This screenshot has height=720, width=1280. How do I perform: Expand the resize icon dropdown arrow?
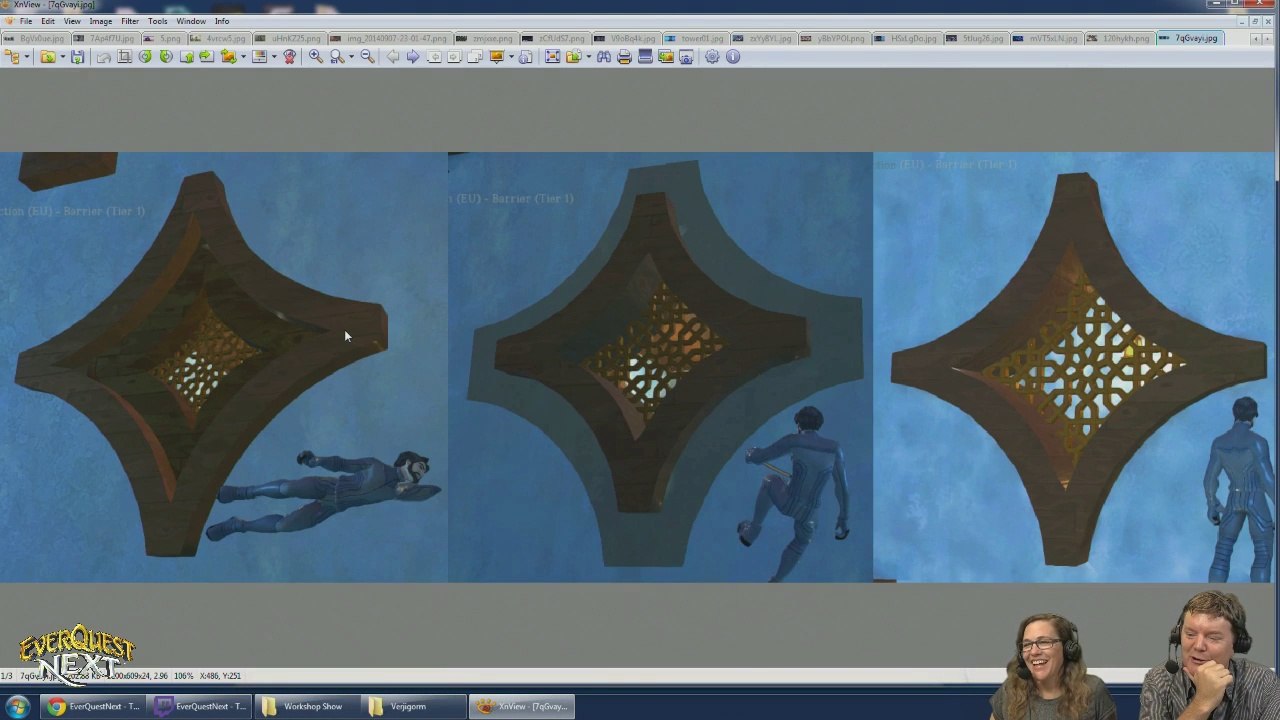point(243,57)
